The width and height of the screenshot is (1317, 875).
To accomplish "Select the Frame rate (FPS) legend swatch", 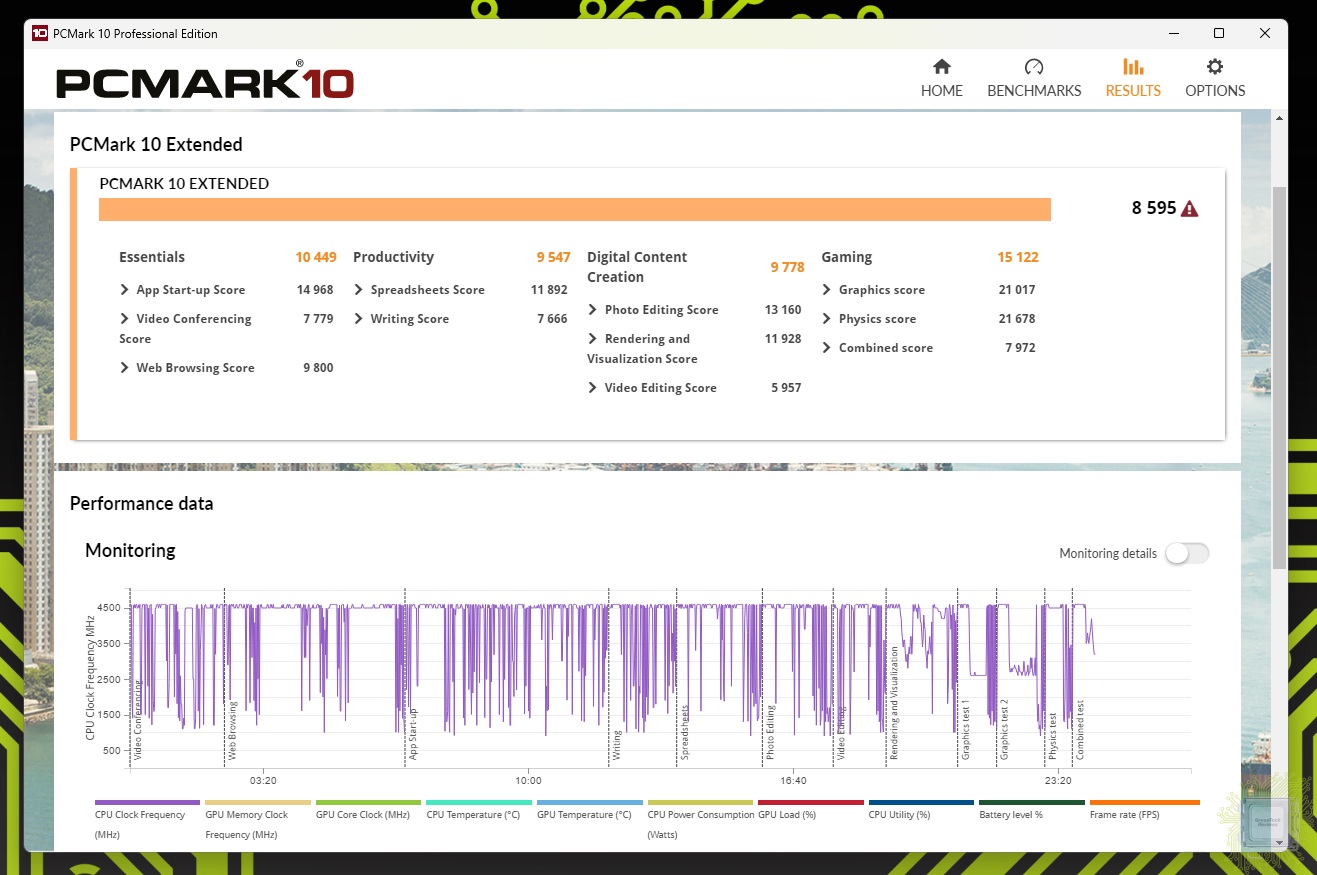I will 1144,802.
